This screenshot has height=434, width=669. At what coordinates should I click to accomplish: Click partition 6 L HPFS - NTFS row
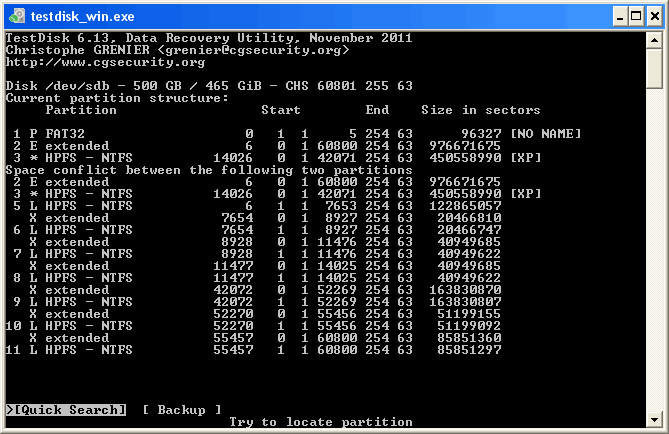[x=257, y=230]
